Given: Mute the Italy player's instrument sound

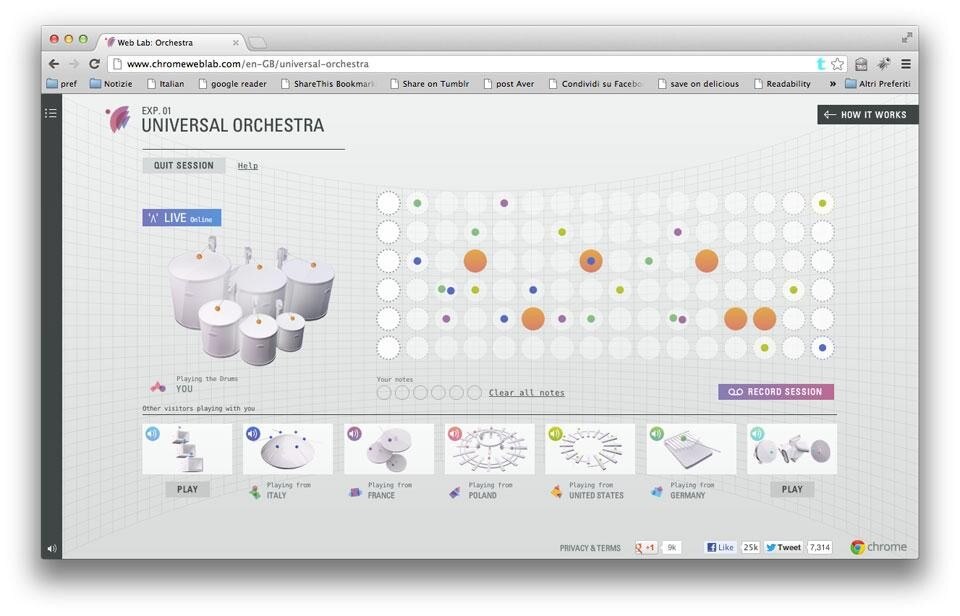Looking at the screenshot, I should coord(253,434).
